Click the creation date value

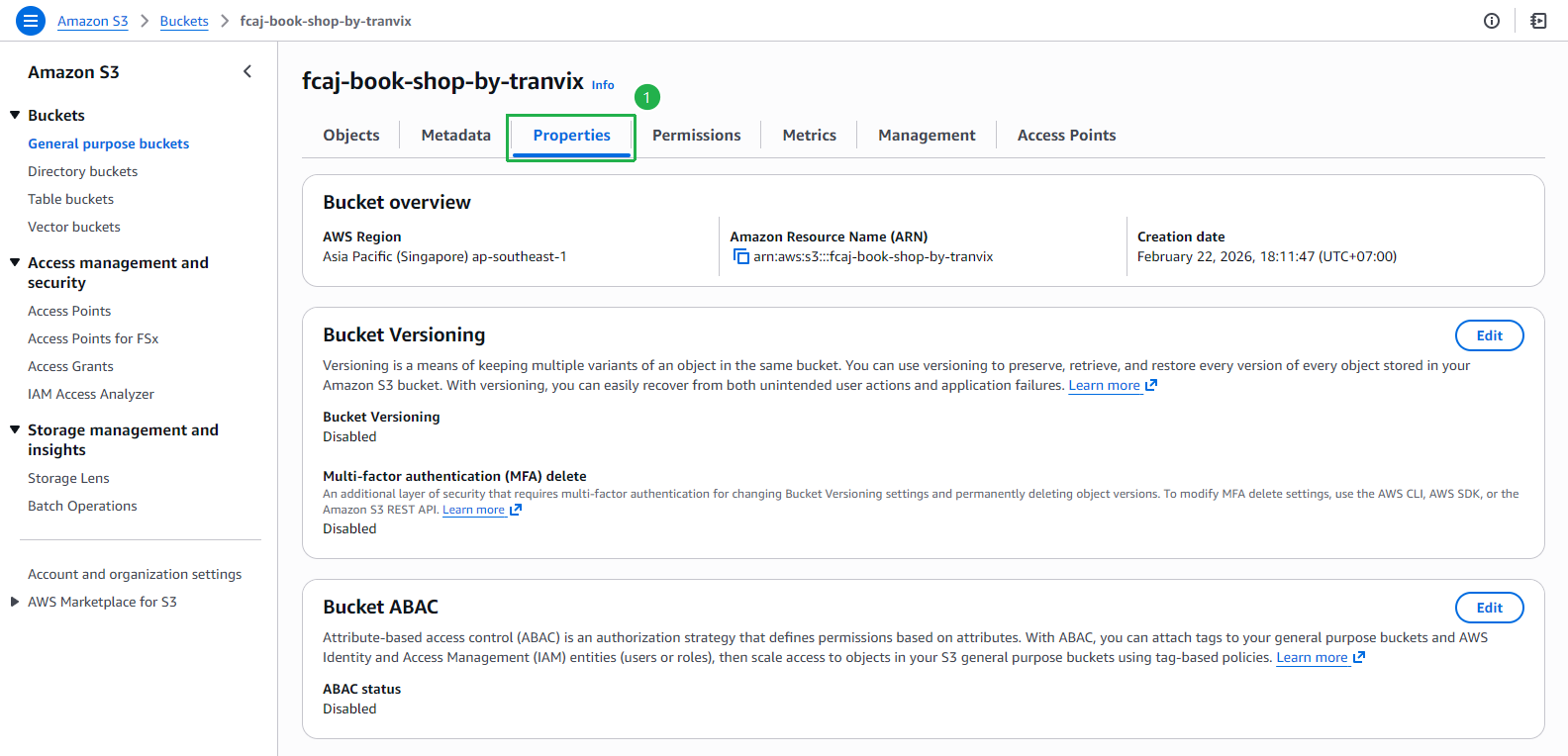click(1267, 256)
